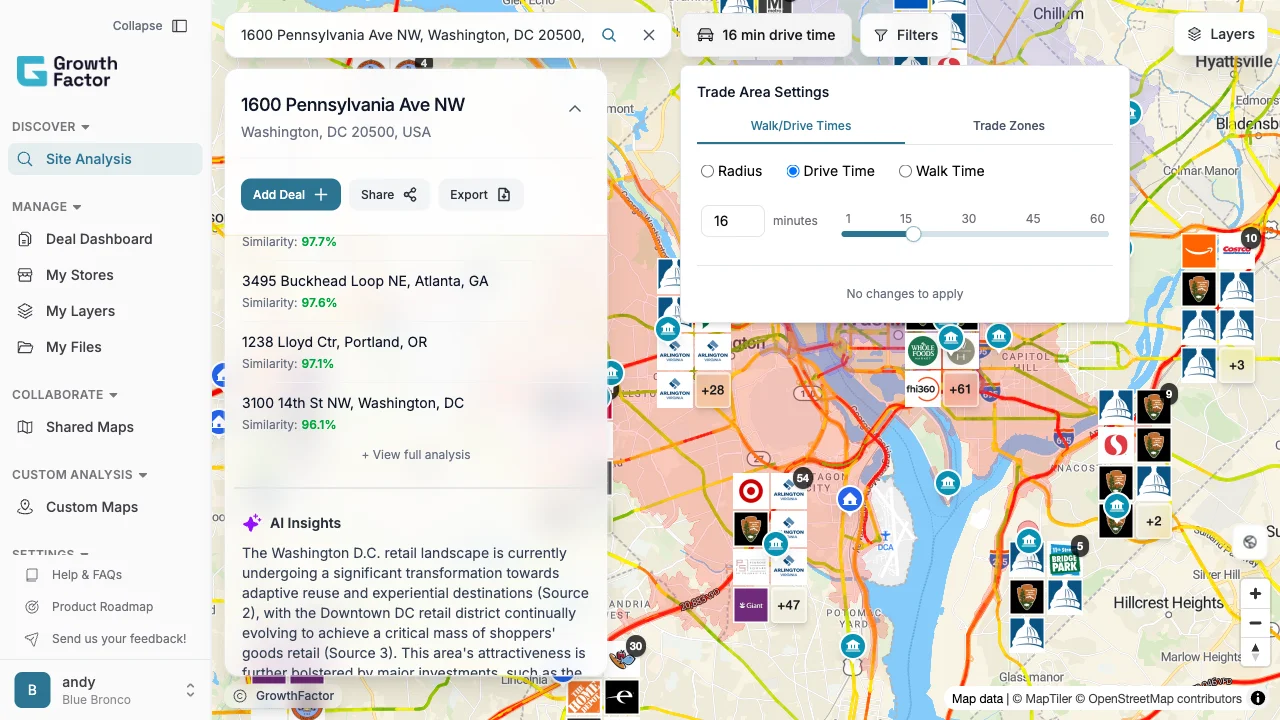This screenshot has height=720, width=1280.
Task: Switch trade area to Walk Time
Action: (905, 171)
